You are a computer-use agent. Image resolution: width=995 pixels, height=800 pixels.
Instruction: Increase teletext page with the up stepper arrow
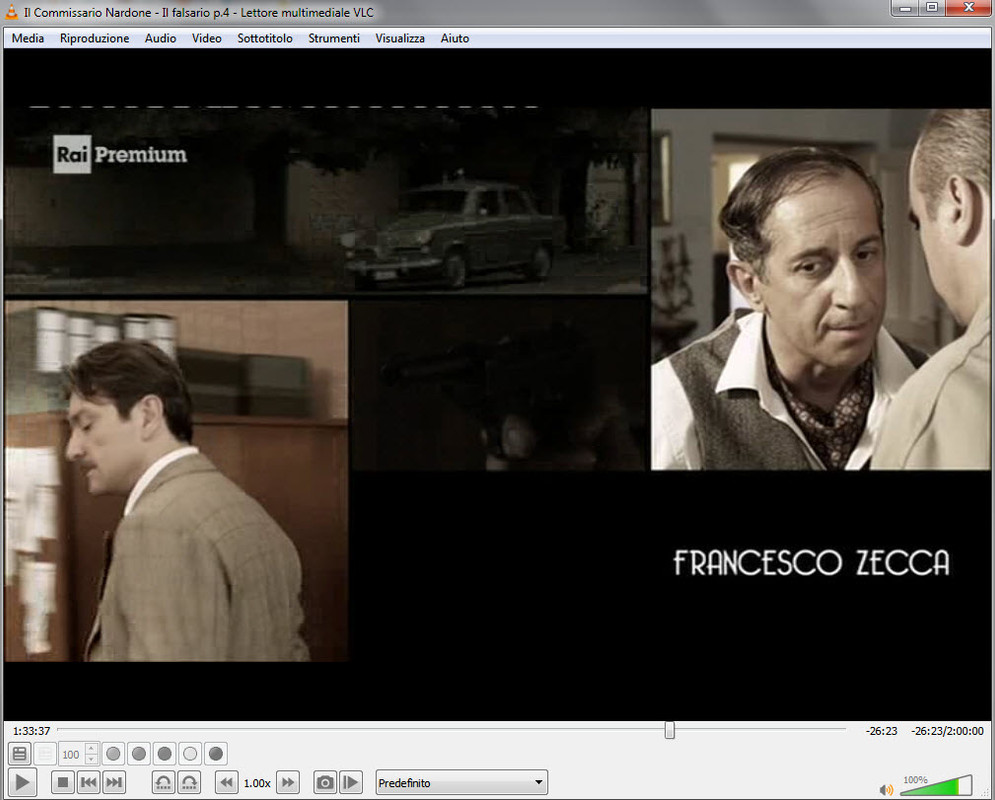(91, 749)
